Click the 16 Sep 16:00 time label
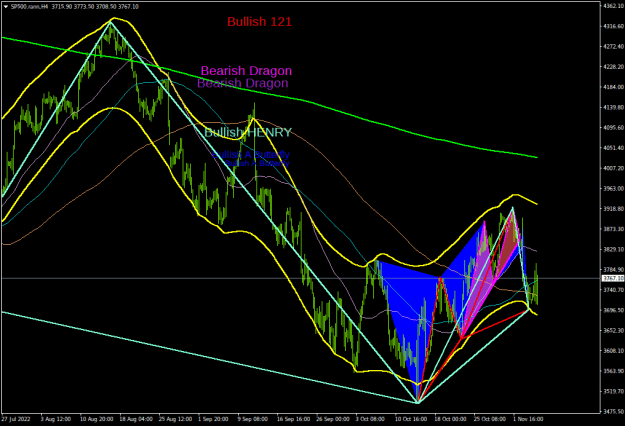 point(293,419)
